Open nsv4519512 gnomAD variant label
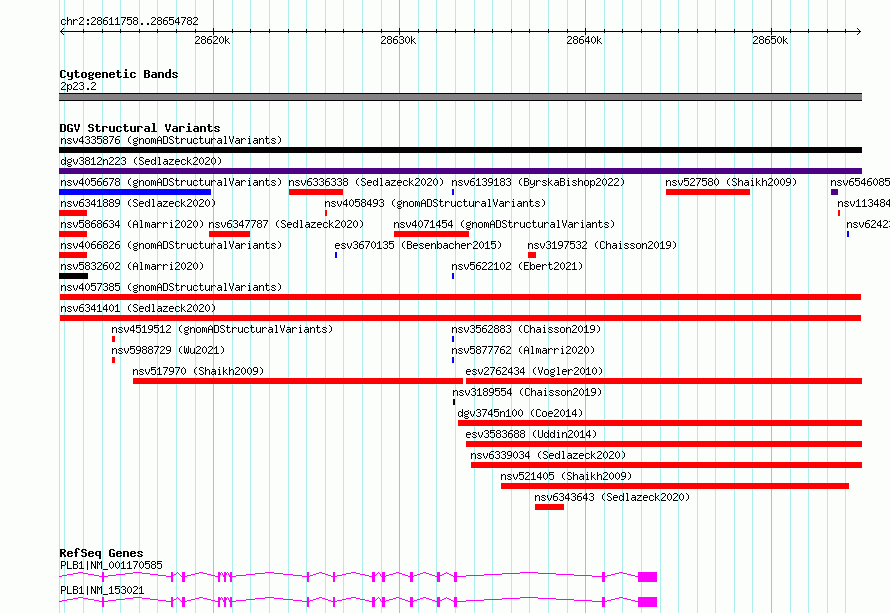The width and height of the screenshot is (890, 613). [x=222, y=329]
